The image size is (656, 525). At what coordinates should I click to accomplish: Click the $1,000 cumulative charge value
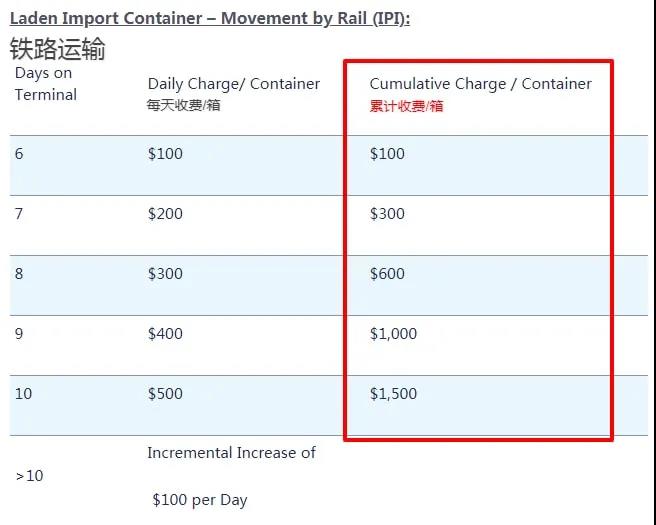click(393, 334)
